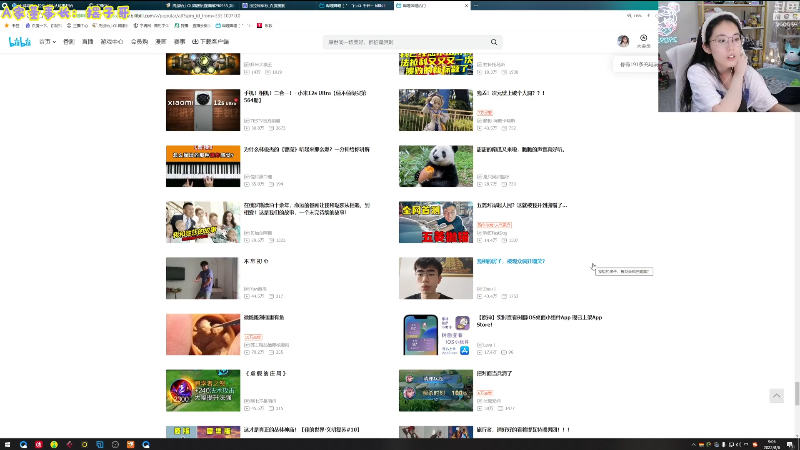This screenshot has height=450, width=800.
Task: Click the back-to-top arrow button
Action: (777, 395)
